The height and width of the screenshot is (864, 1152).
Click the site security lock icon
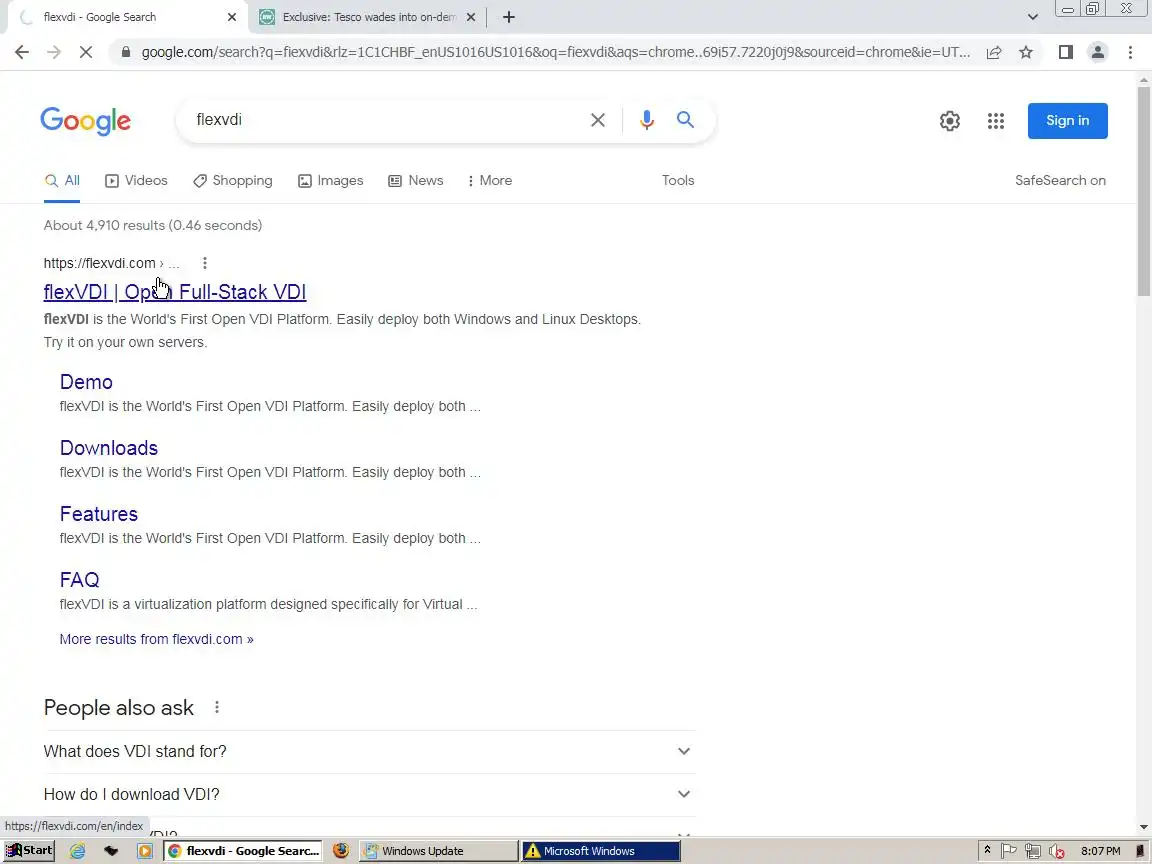pos(126,52)
